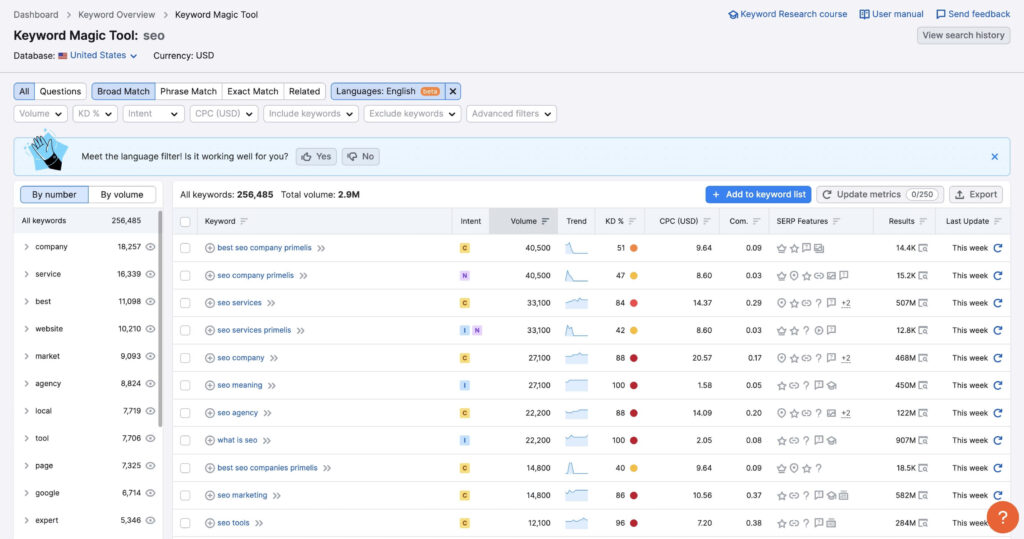Add 'best seo company primelis' keyword via plus icon
The width and height of the screenshot is (1024, 539).
(210, 248)
